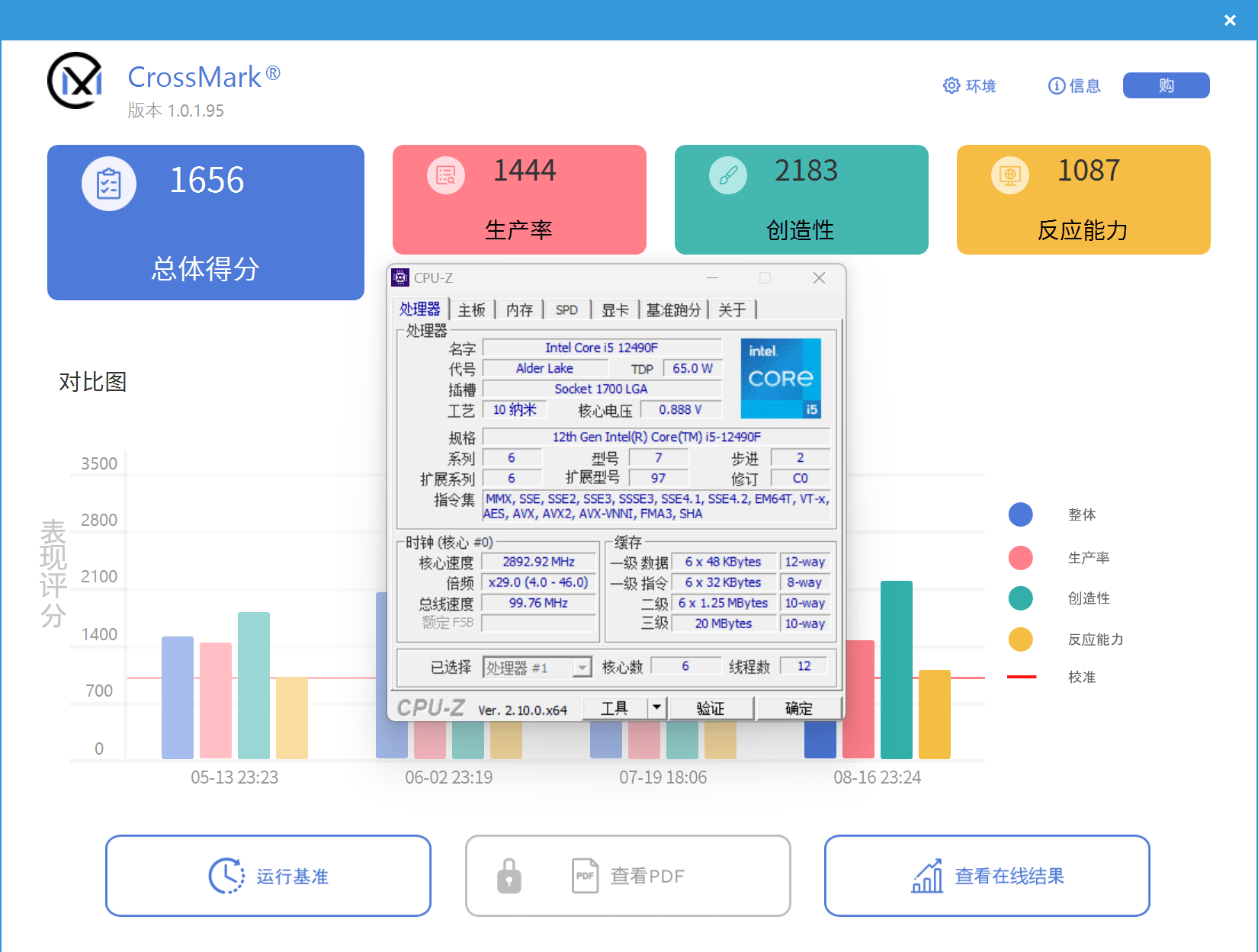The image size is (1258, 952).
Task: Click the information circle icon
Action: (1057, 85)
